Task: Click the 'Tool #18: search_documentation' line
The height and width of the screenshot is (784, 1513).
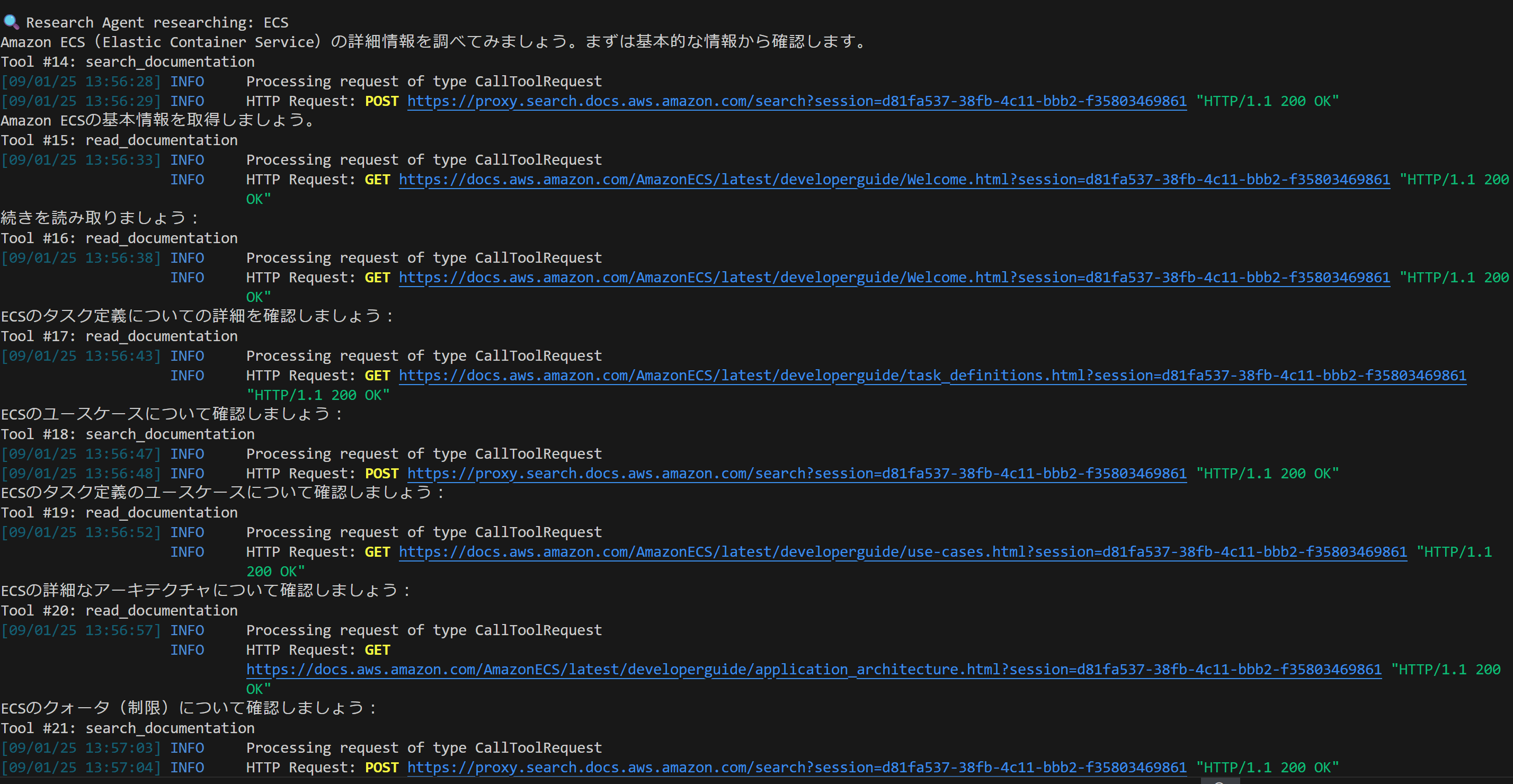Action: 128,434
